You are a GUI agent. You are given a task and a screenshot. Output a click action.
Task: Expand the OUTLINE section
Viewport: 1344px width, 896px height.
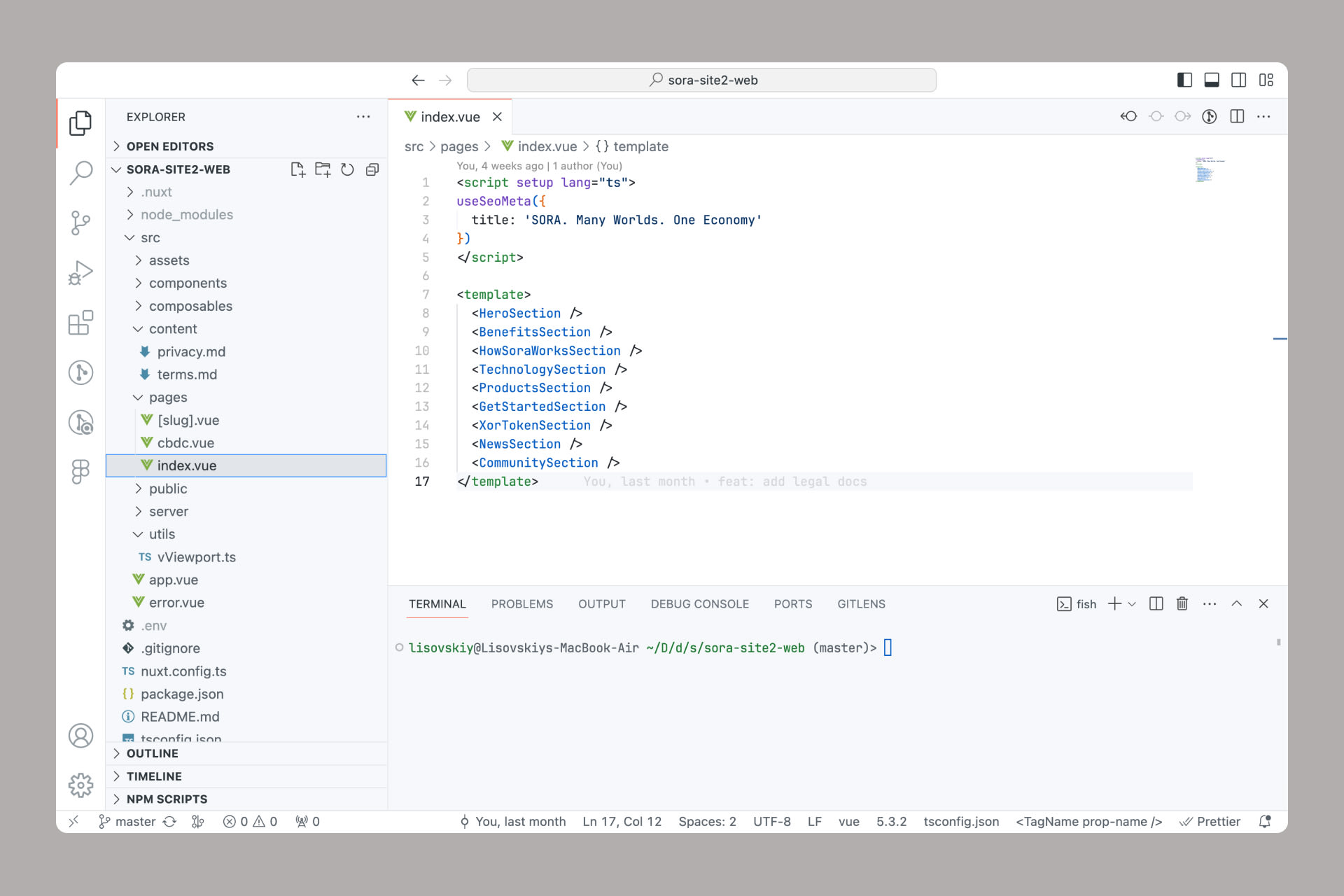tap(246, 753)
